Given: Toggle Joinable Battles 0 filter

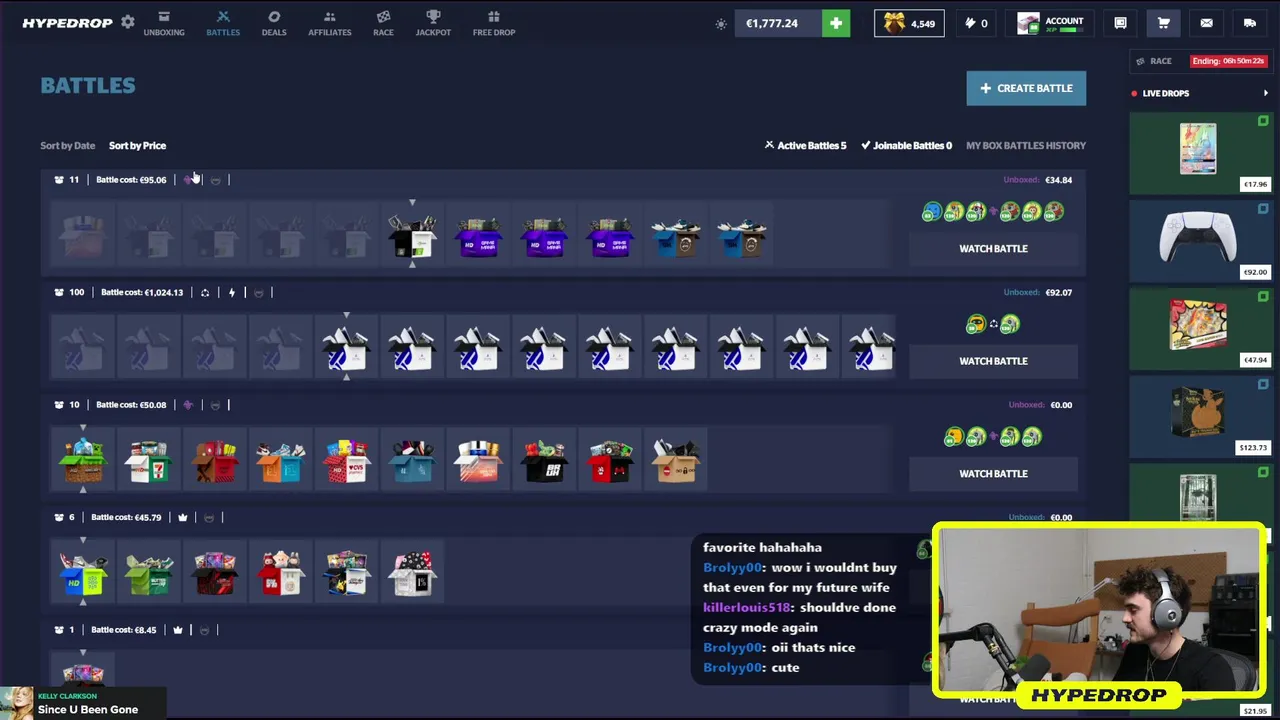Looking at the screenshot, I should 907,146.
